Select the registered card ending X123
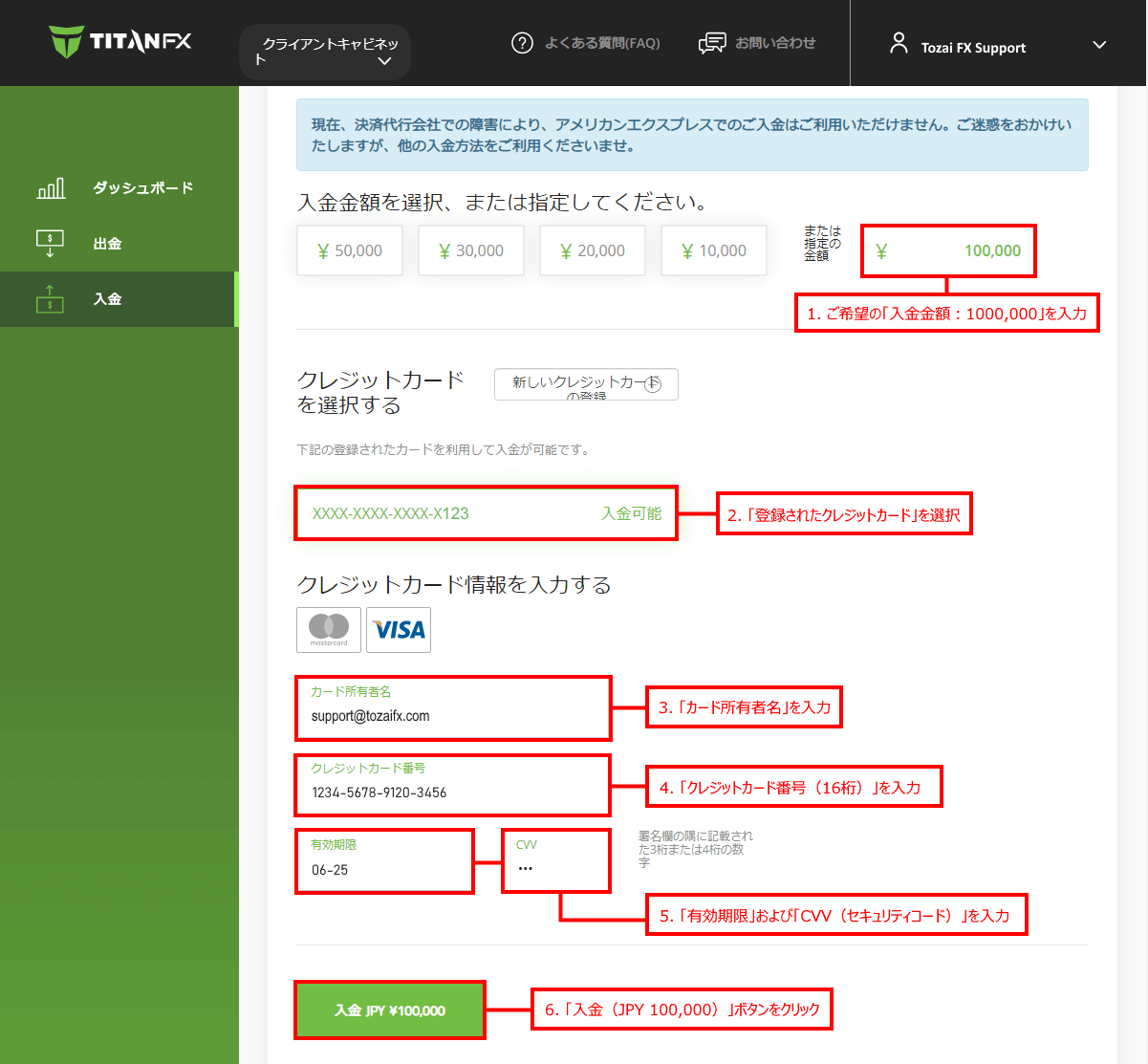The height and width of the screenshot is (1064, 1148). pyautogui.click(x=486, y=512)
